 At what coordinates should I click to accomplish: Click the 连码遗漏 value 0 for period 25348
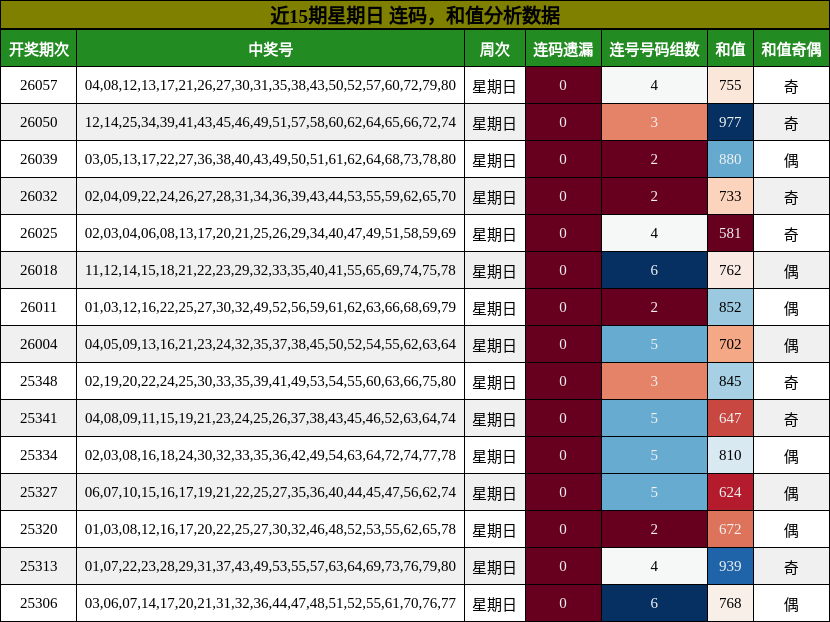(x=562, y=380)
